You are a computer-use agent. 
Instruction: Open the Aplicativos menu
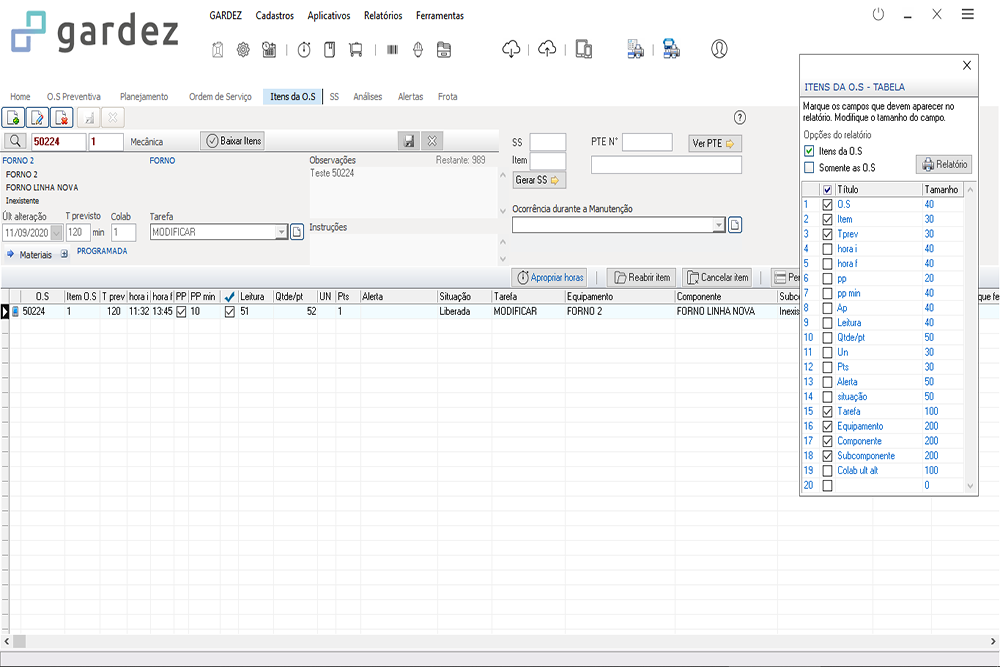(x=329, y=15)
